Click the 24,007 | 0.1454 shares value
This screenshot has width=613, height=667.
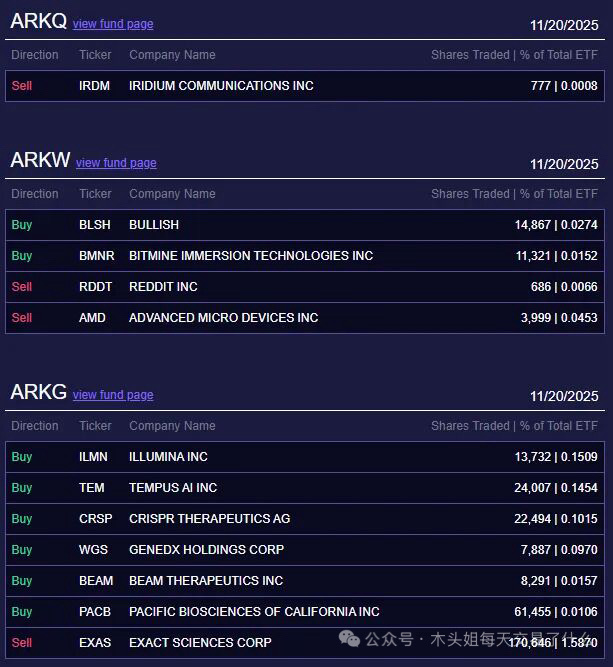(556, 488)
